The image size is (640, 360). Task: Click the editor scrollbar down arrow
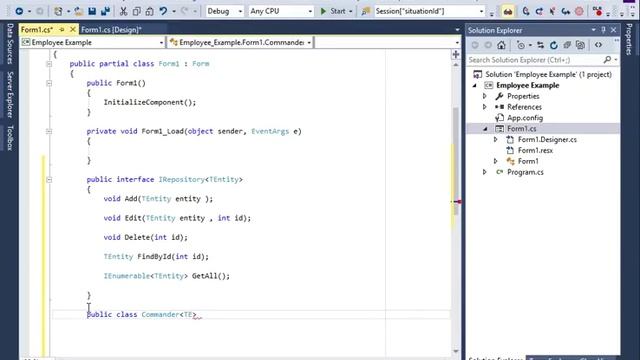pos(456,351)
